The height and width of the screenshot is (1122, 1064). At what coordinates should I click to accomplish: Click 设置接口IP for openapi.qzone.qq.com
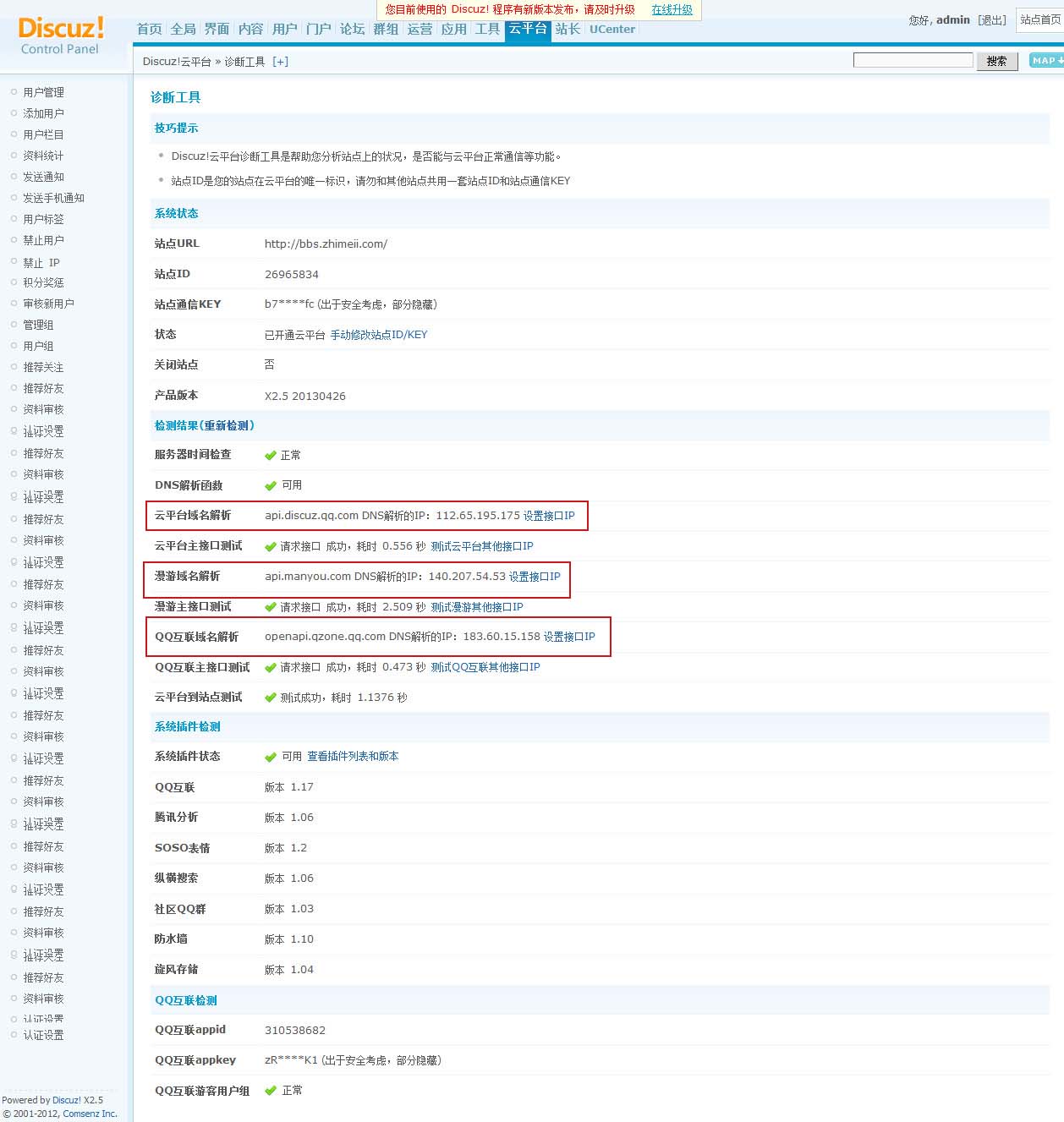569,637
